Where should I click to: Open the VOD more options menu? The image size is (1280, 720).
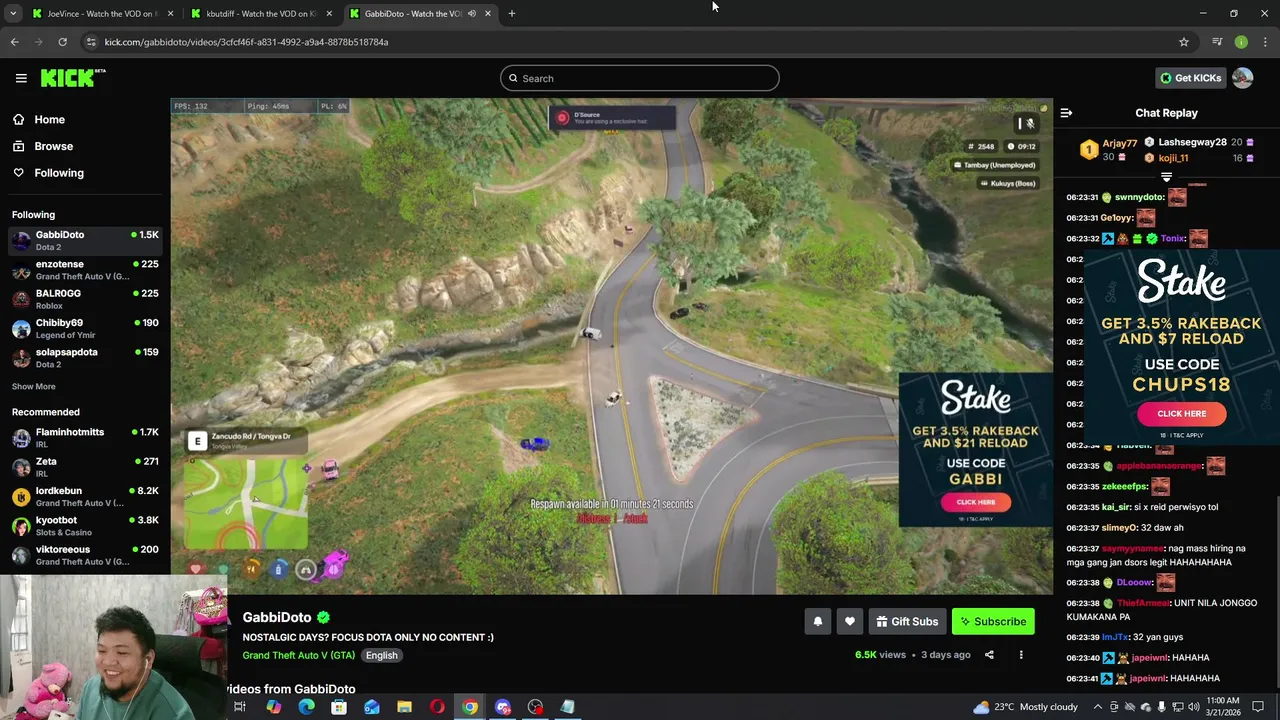[x=1021, y=655]
